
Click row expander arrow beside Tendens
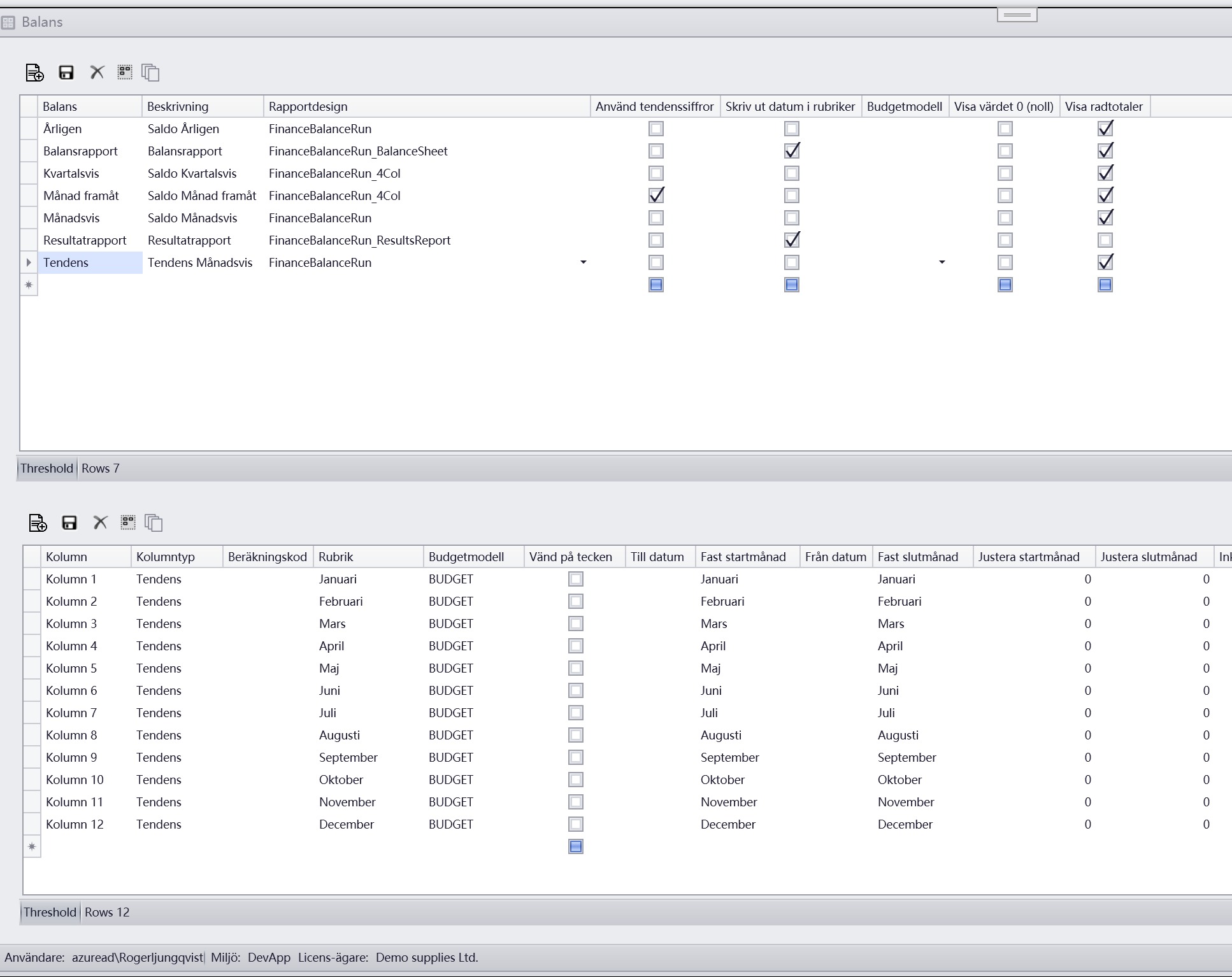[29, 262]
